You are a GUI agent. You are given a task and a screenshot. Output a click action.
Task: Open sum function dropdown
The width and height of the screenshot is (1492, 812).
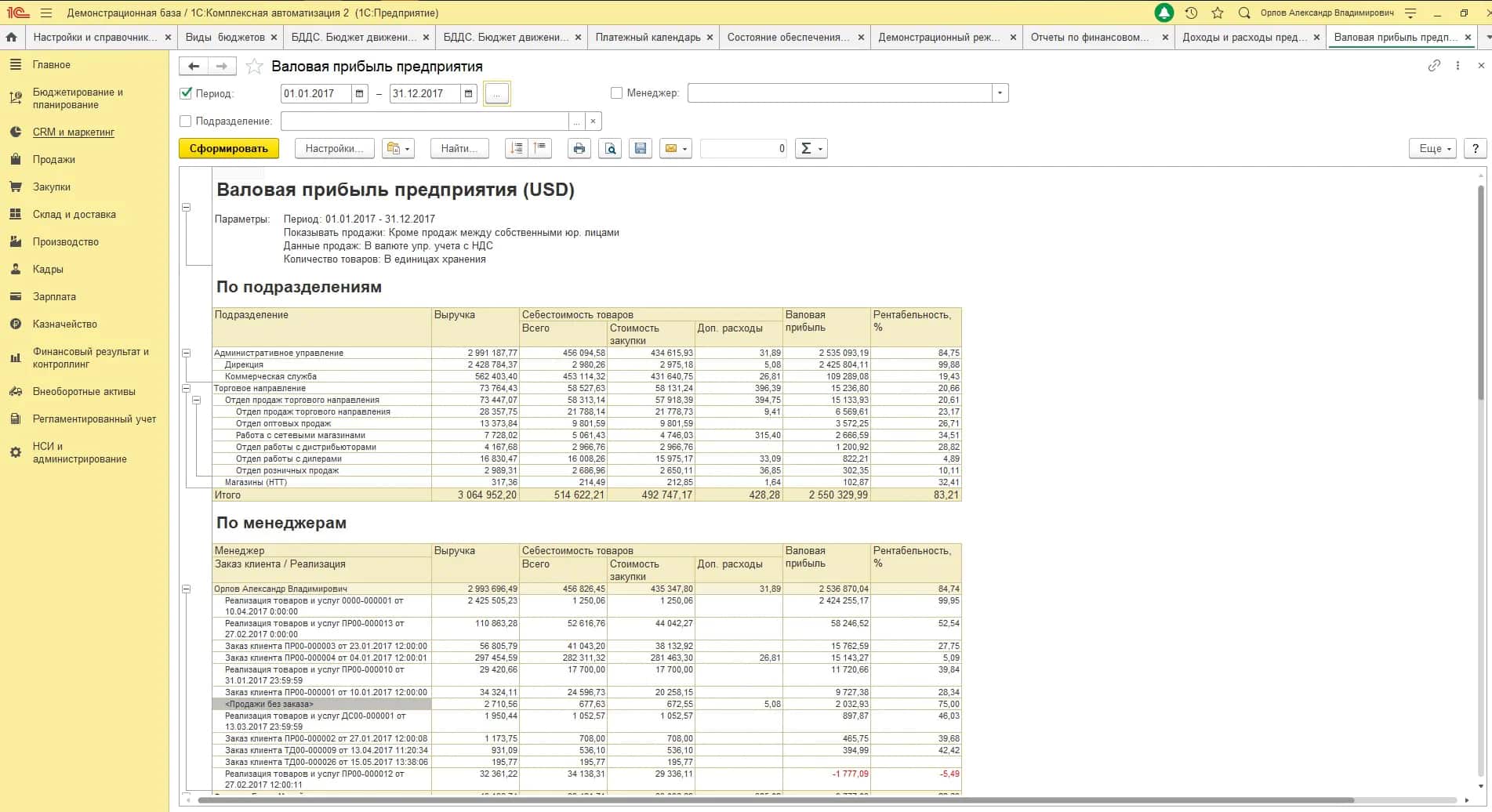pyautogui.click(x=811, y=148)
